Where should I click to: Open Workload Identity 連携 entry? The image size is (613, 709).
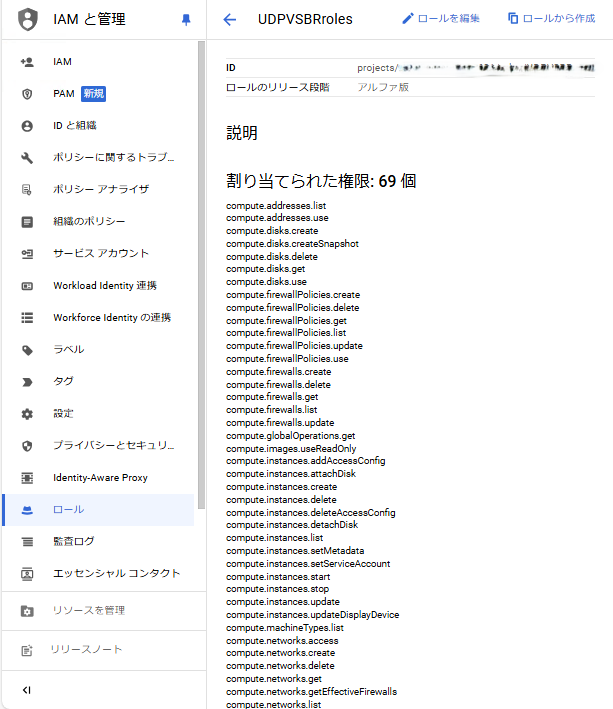105,285
